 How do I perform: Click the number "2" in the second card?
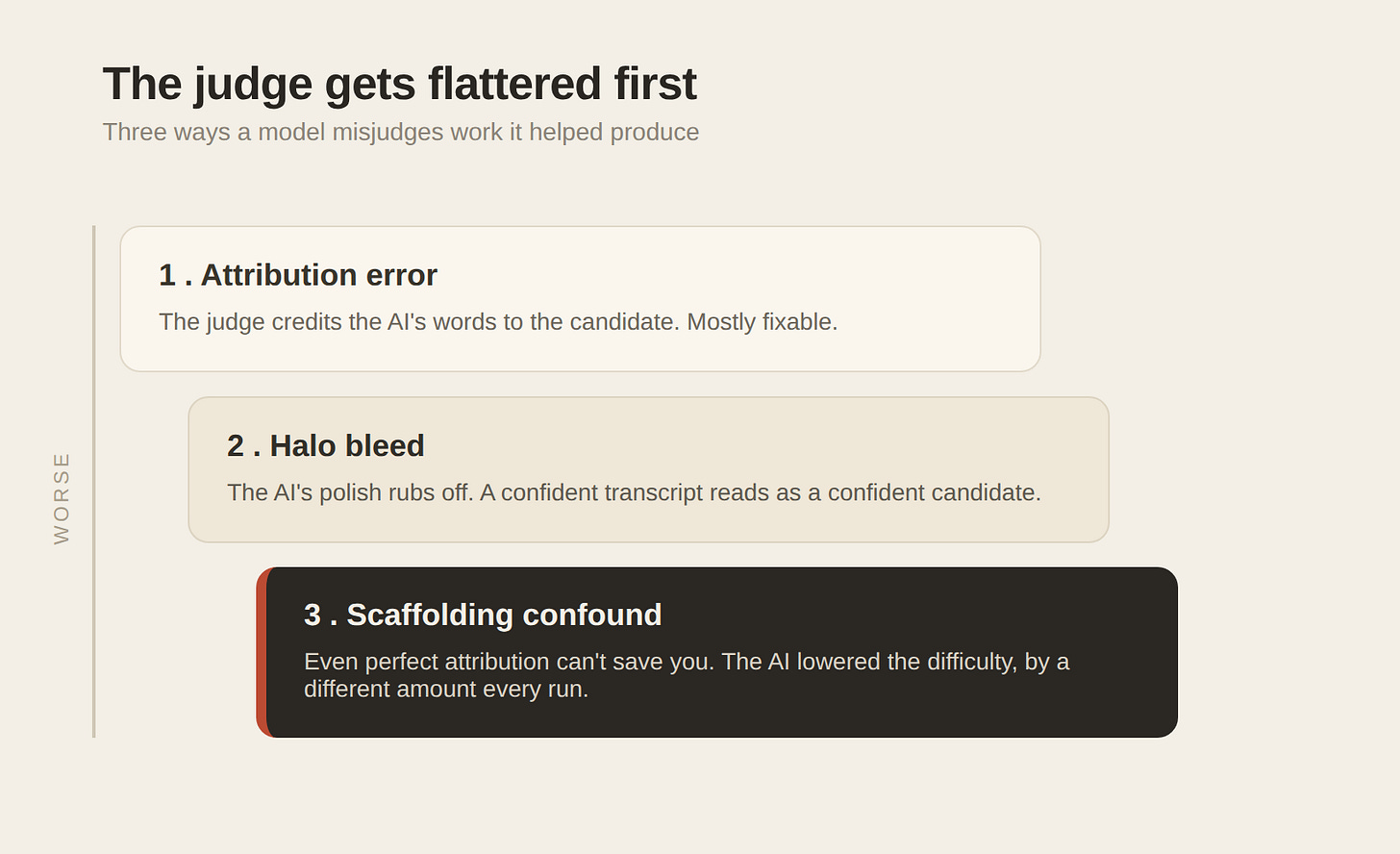pos(236,446)
